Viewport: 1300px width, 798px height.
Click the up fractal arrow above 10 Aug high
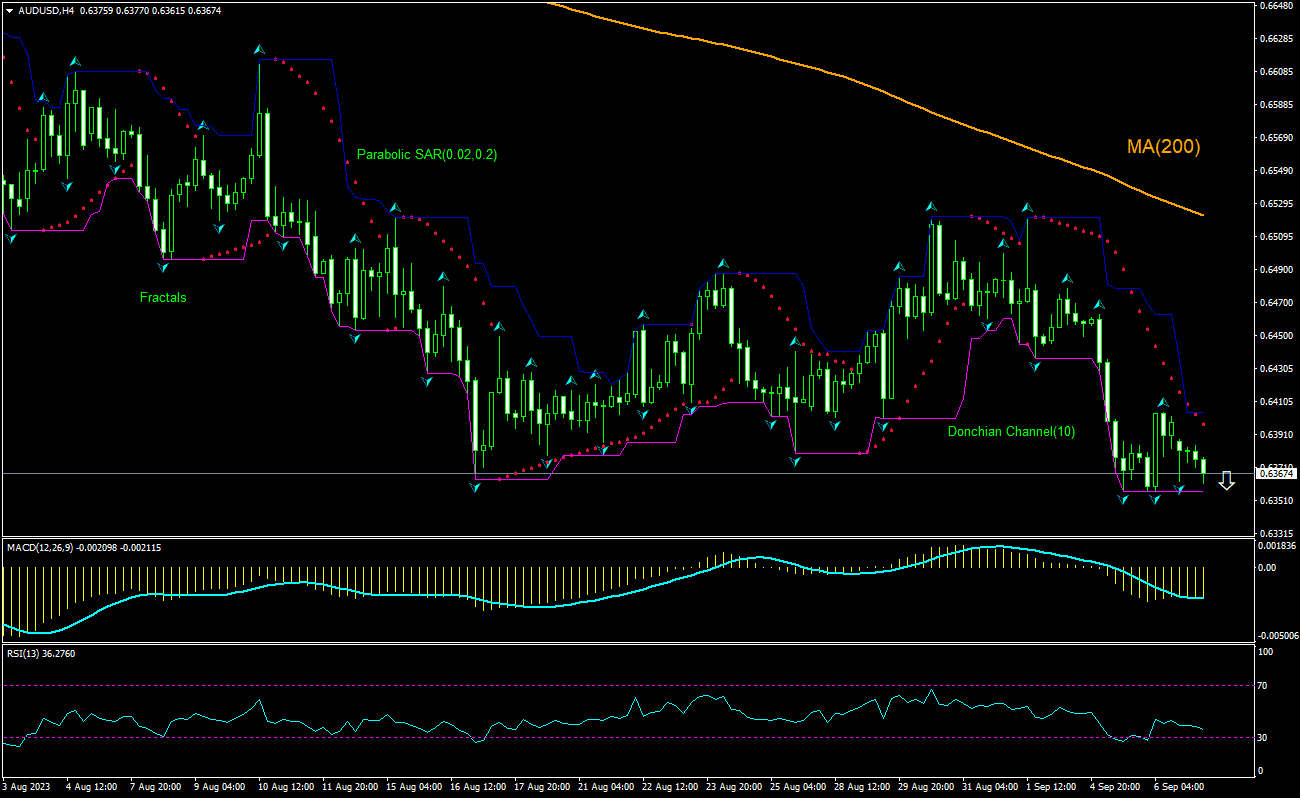coord(258,49)
